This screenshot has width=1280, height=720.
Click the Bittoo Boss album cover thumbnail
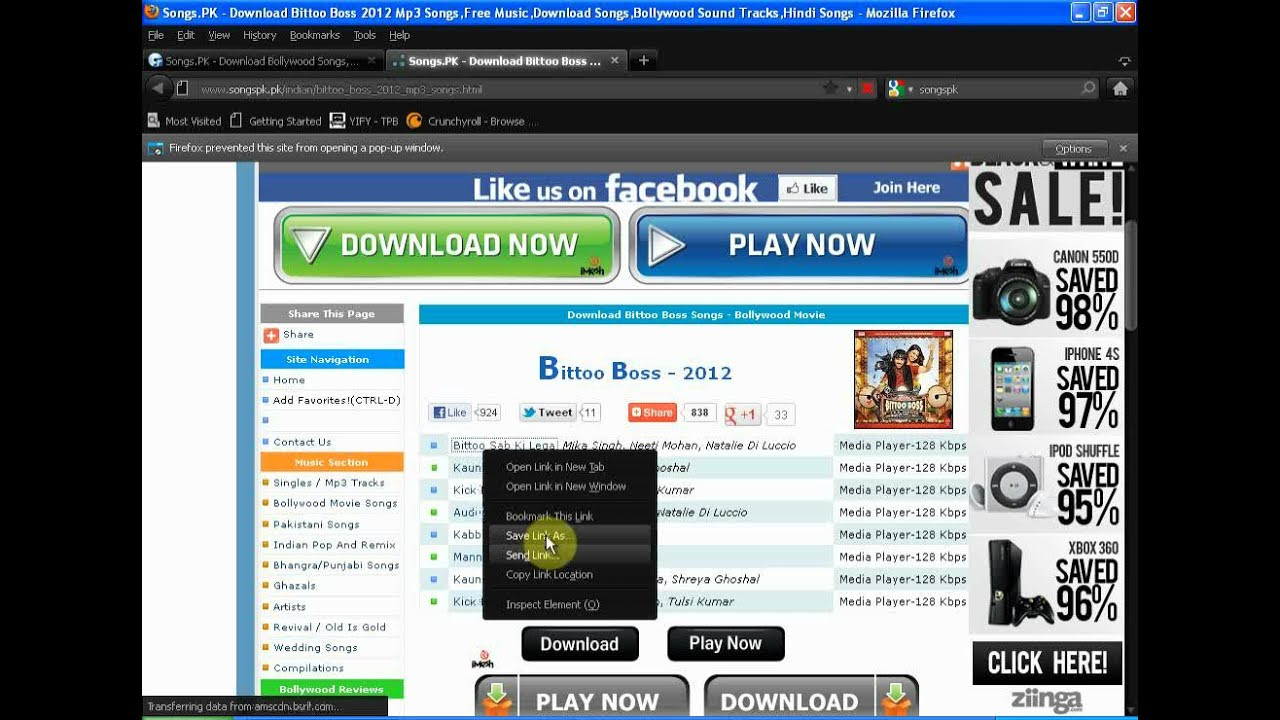tap(903, 380)
